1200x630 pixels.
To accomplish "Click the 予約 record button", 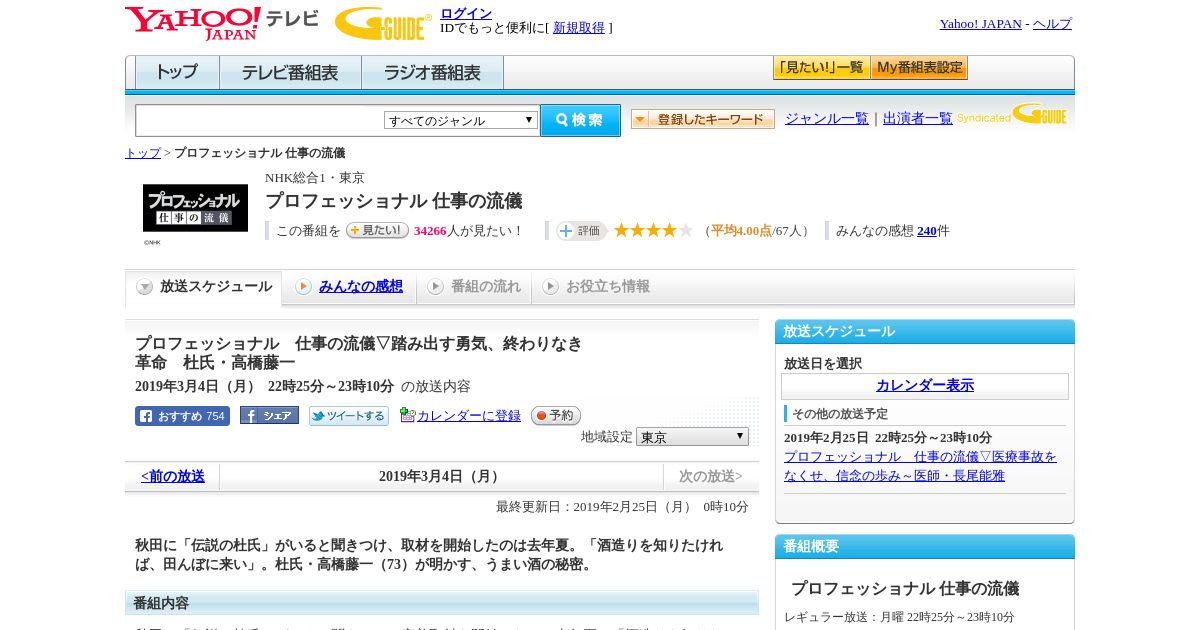I will tap(555, 415).
